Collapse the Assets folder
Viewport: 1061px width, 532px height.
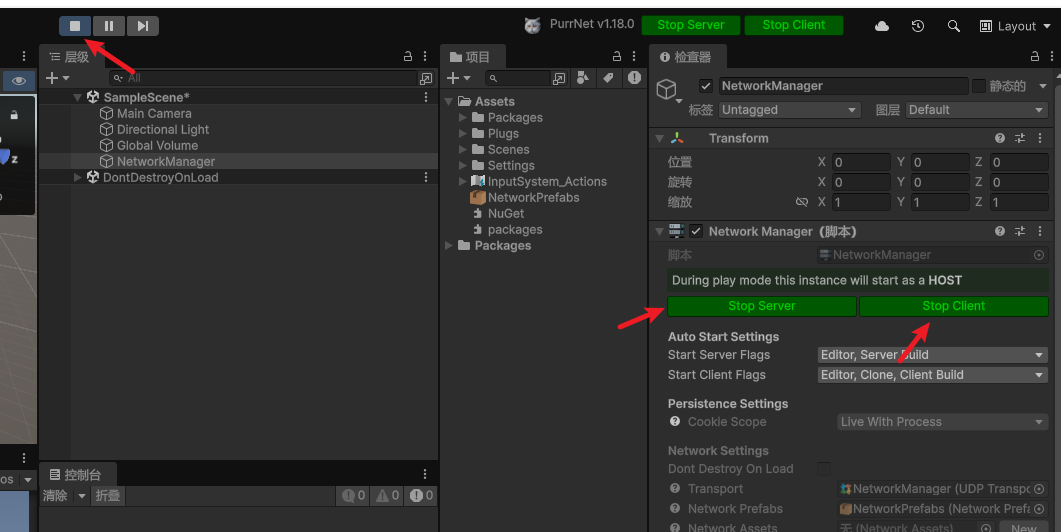(x=449, y=102)
